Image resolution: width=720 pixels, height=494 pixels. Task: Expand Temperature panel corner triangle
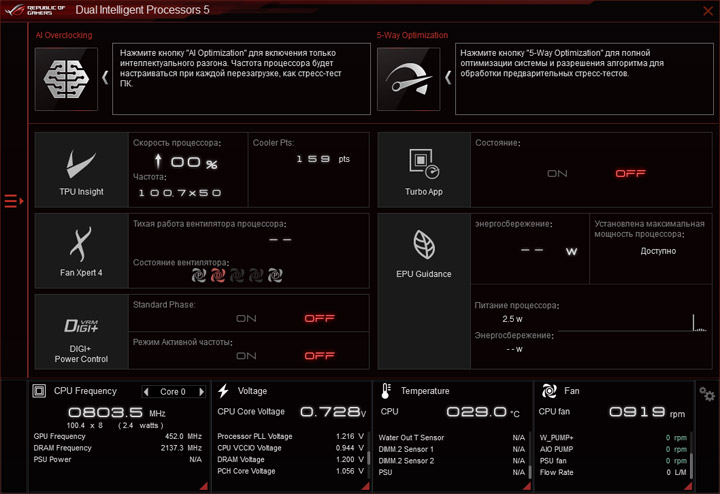click(527, 486)
